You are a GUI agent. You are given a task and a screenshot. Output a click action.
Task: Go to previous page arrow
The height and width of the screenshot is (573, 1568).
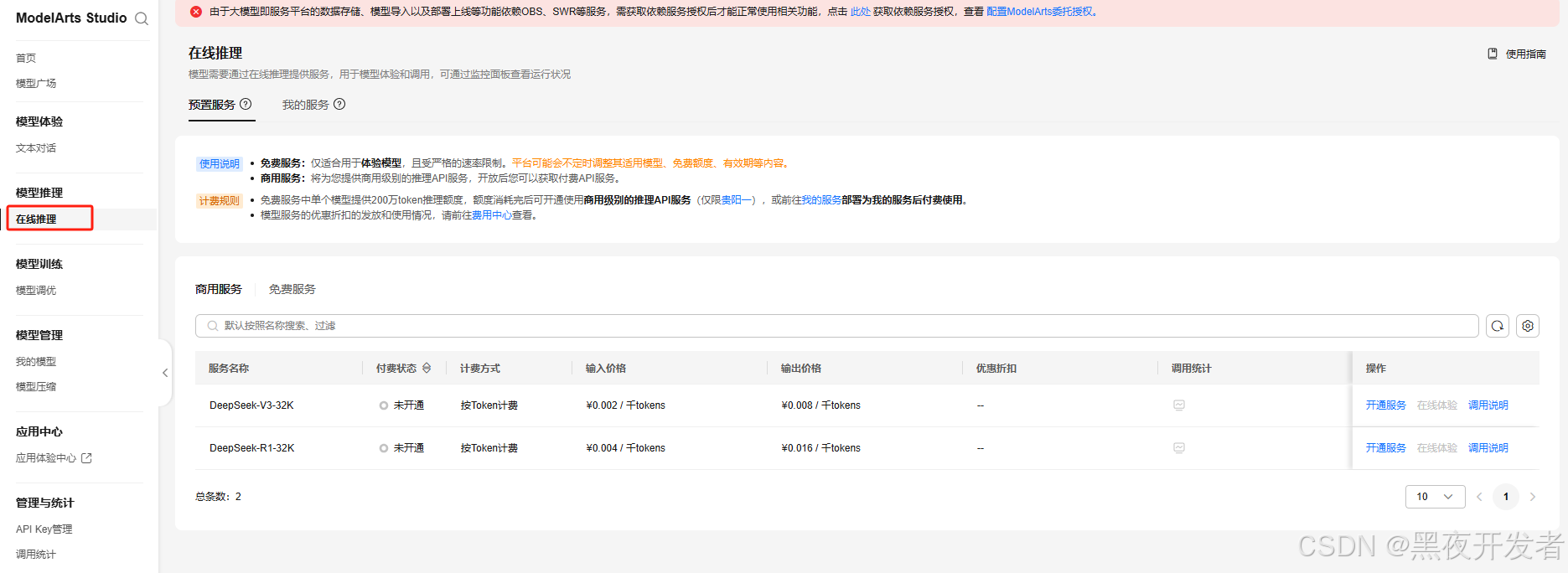click(1479, 497)
